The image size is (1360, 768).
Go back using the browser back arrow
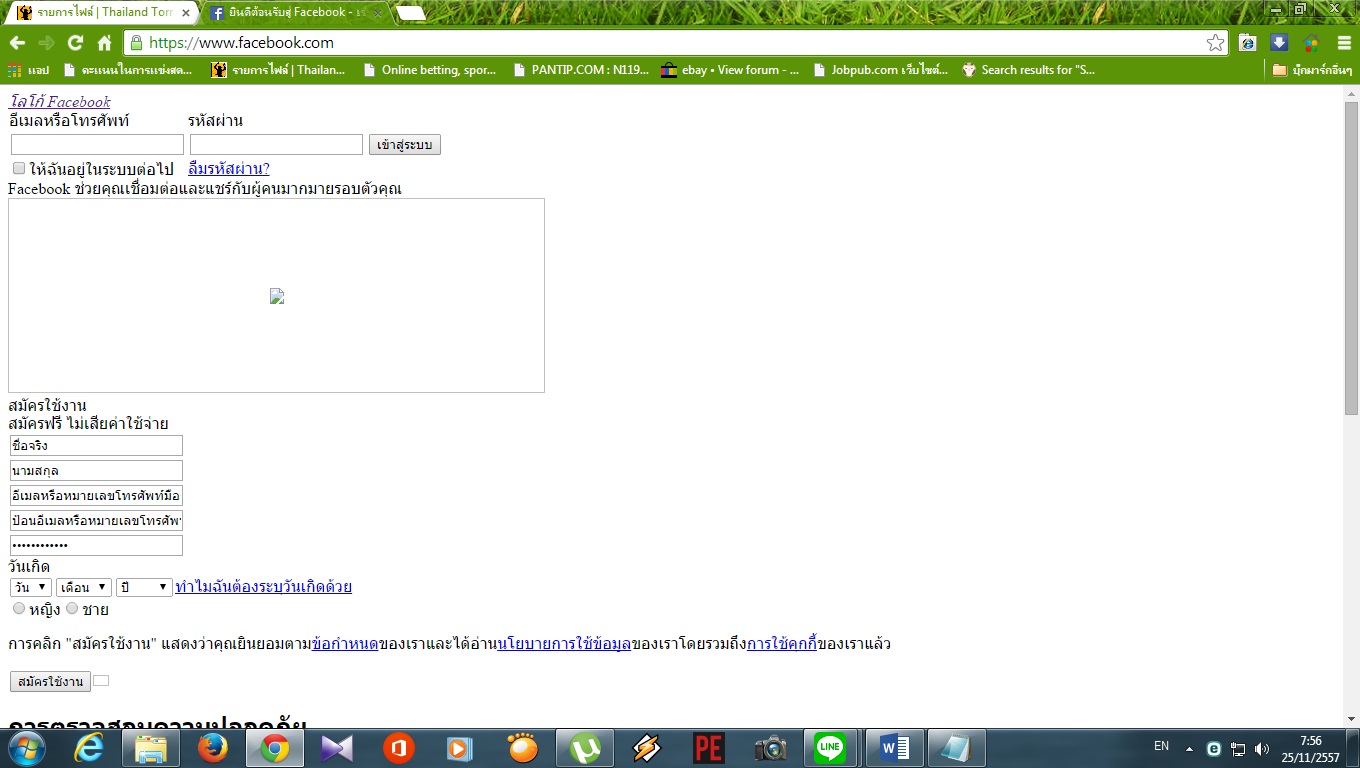pyautogui.click(x=17, y=43)
